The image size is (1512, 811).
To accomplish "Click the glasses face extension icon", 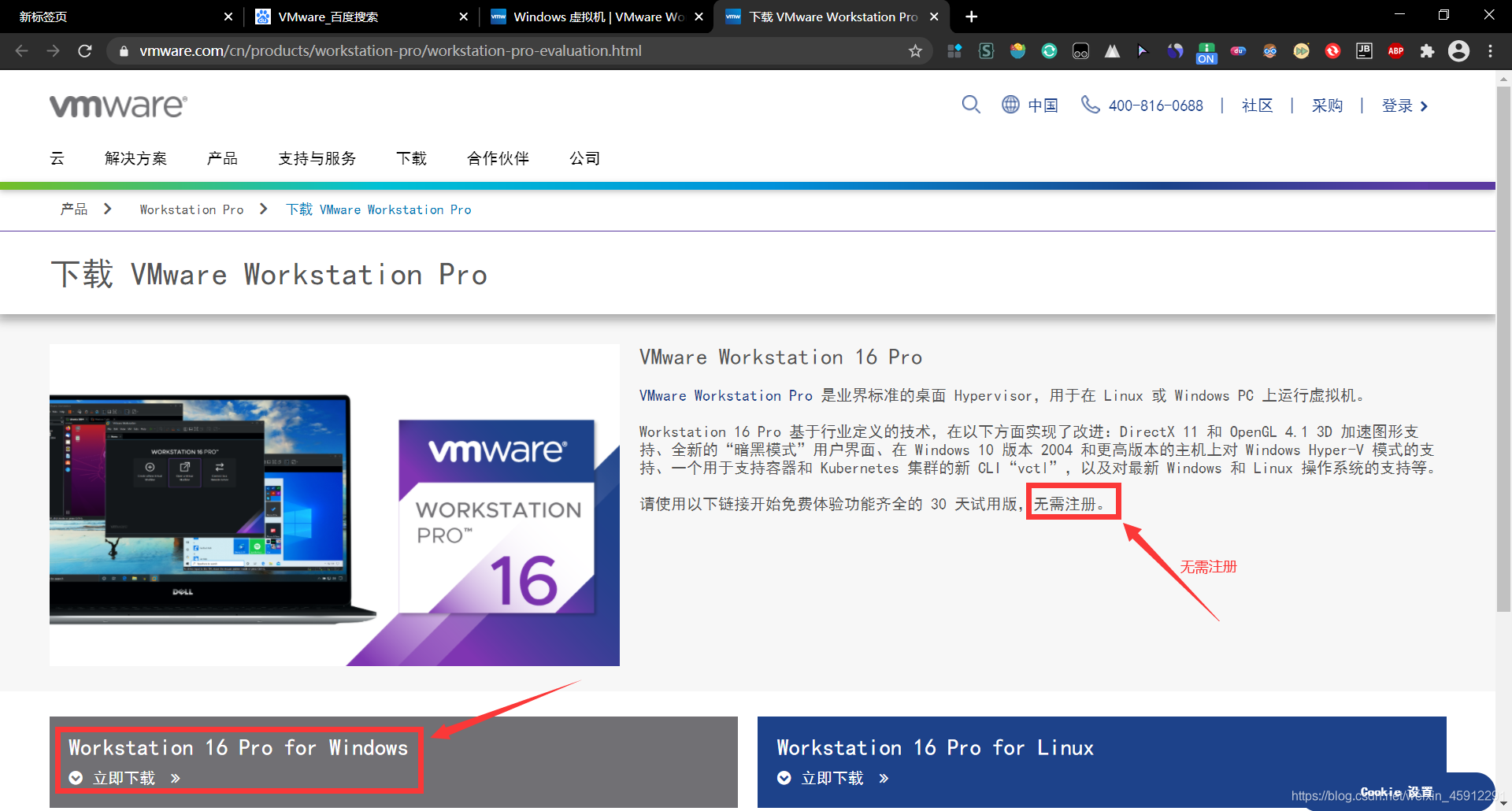I will [1269, 51].
